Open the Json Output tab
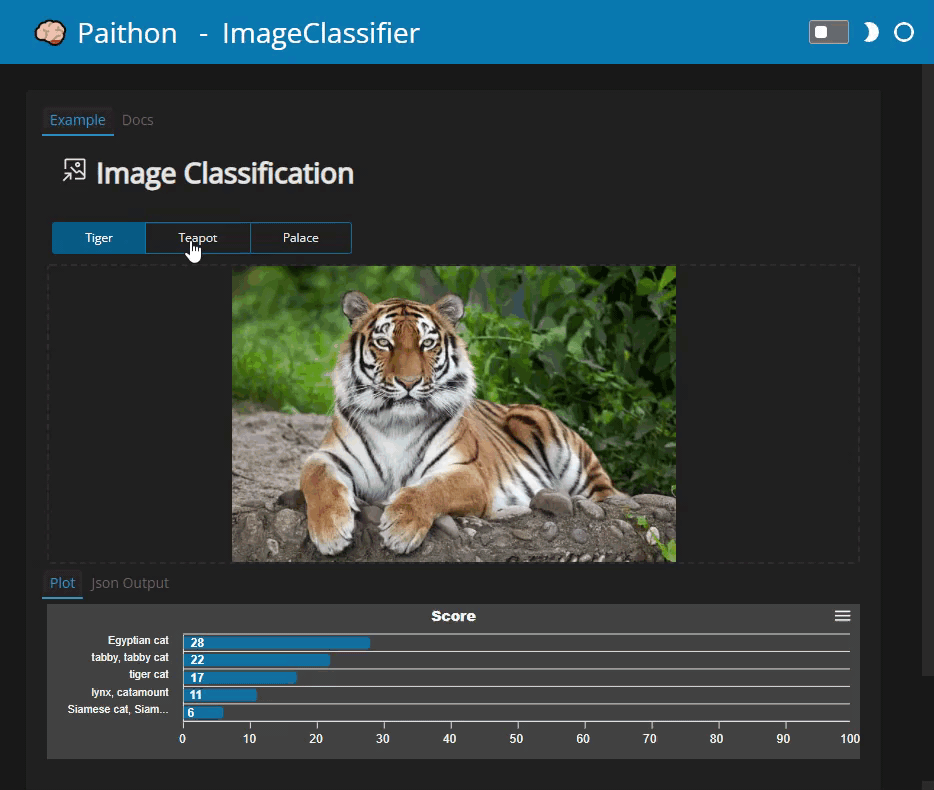Screen dimensions: 934x790 [129, 583]
